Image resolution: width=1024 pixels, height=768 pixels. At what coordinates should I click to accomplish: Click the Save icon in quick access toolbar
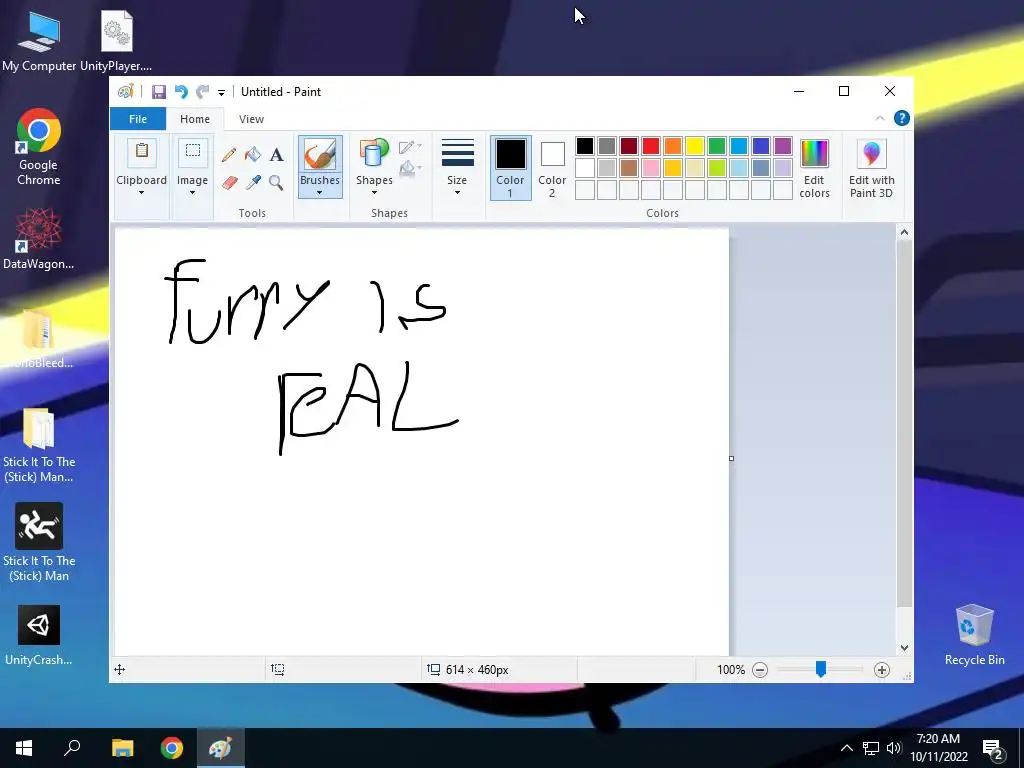[x=159, y=92]
